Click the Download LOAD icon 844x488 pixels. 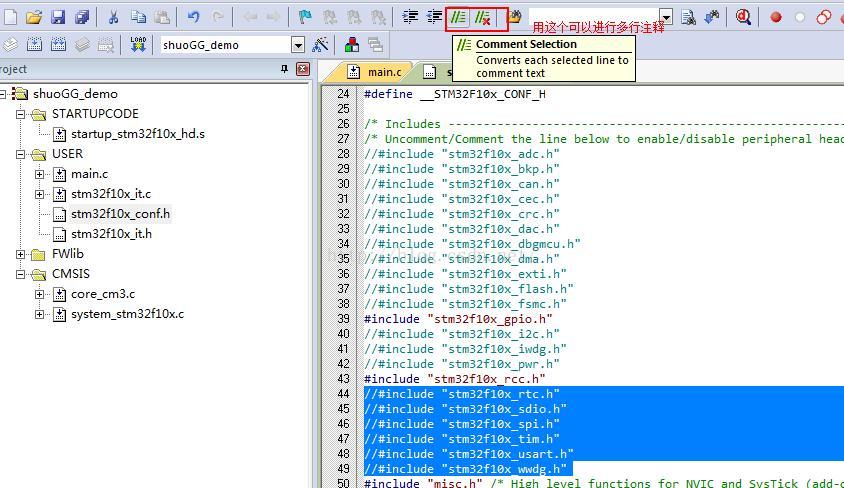pyautogui.click(x=138, y=45)
